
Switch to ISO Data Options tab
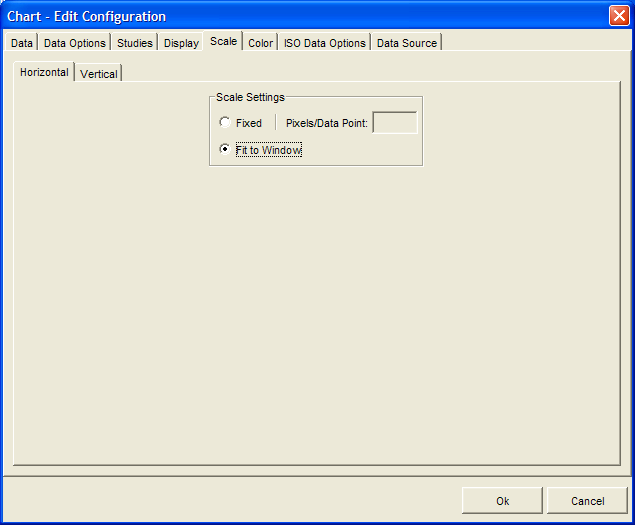coord(325,43)
